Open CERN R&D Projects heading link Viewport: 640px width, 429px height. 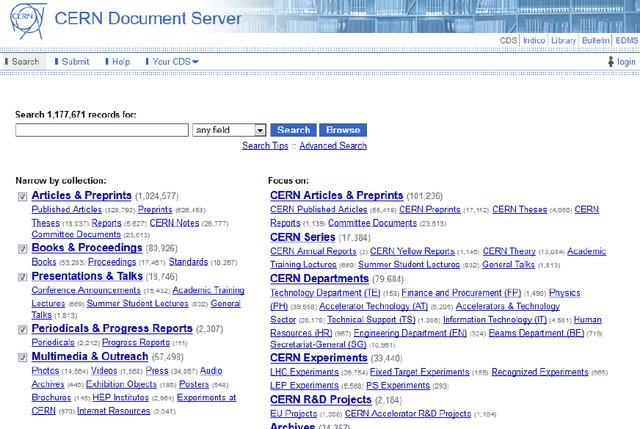[x=321, y=399]
